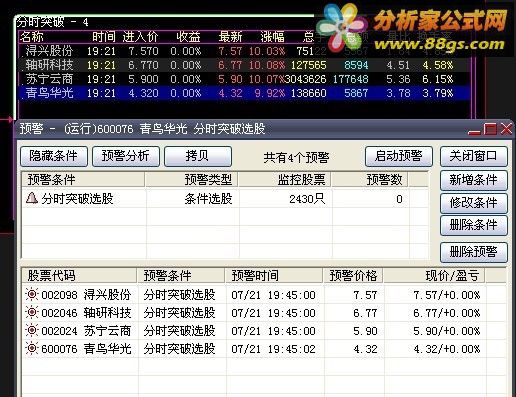Maximize the 预警 dialog window

[x=490, y=129]
